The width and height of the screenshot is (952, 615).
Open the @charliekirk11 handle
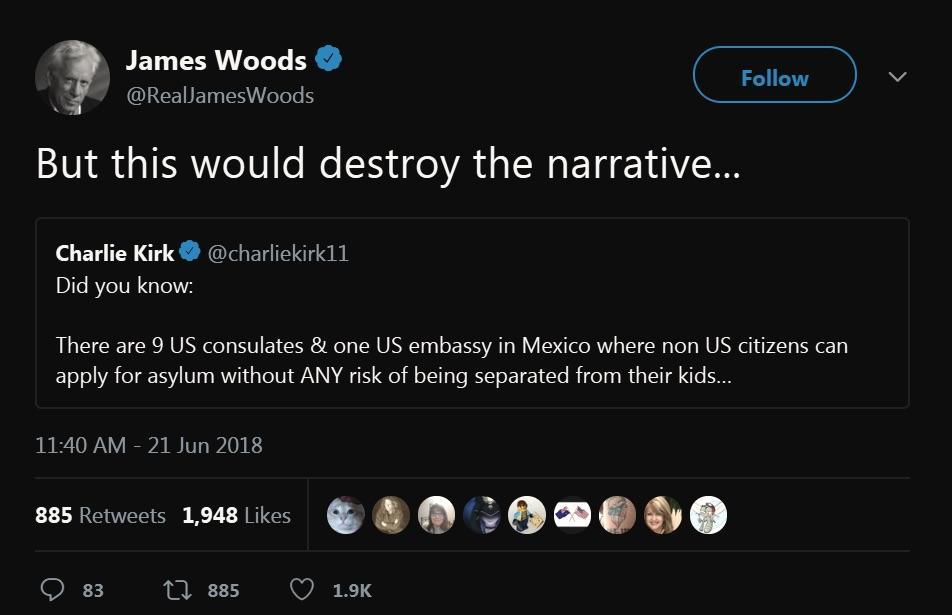click(278, 253)
